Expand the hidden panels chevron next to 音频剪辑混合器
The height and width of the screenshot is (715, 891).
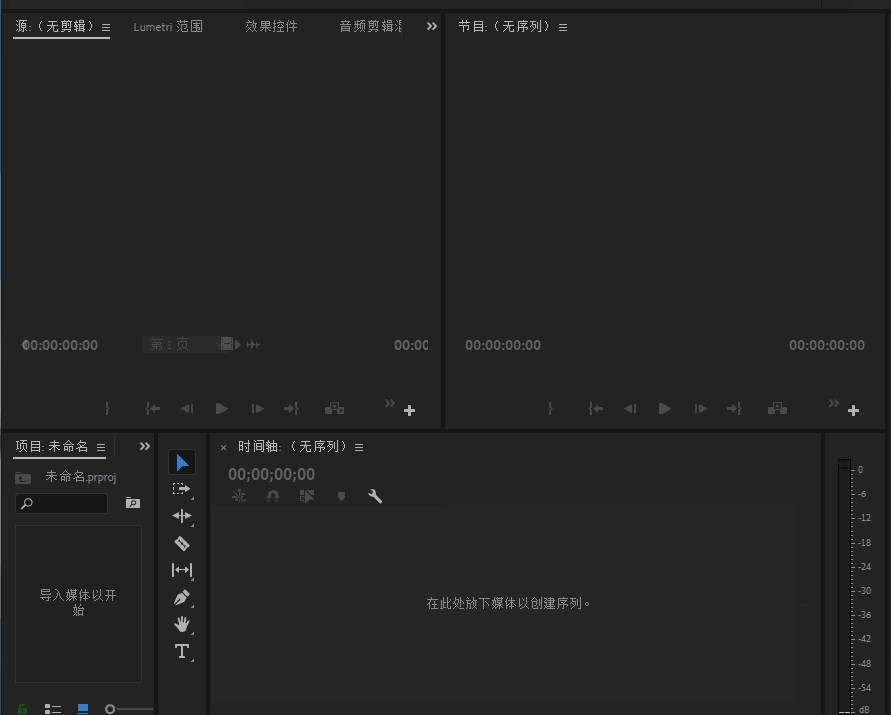click(431, 26)
